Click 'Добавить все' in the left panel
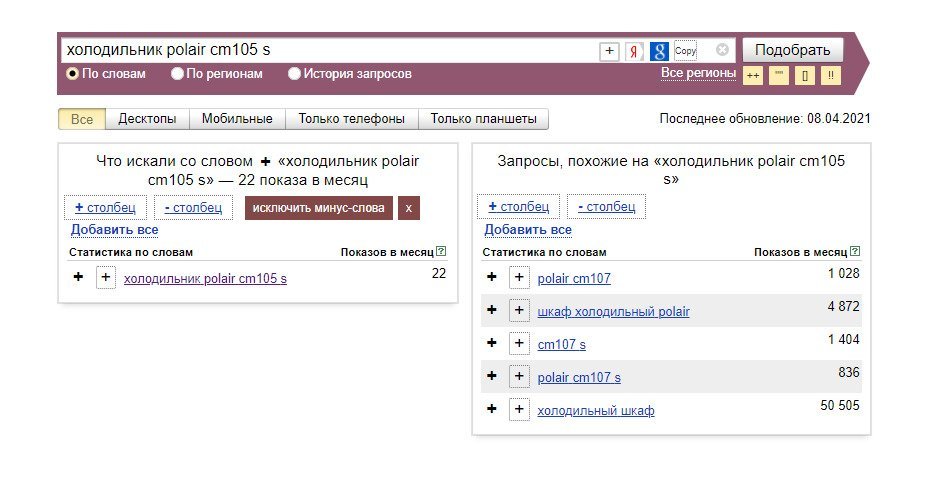952x492 pixels. tap(114, 230)
